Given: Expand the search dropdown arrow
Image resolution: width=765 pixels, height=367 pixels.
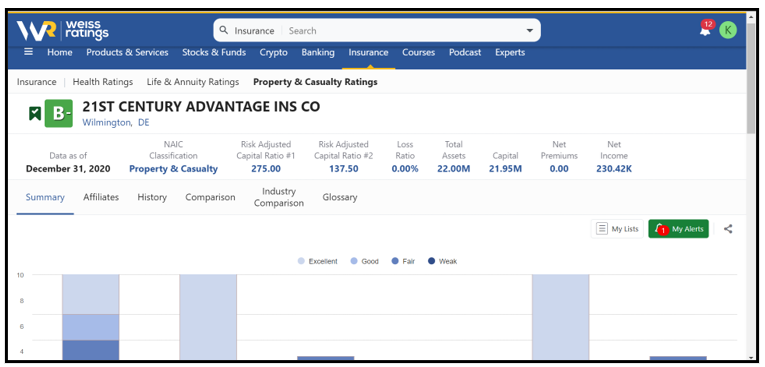Looking at the screenshot, I should click(530, 31).
